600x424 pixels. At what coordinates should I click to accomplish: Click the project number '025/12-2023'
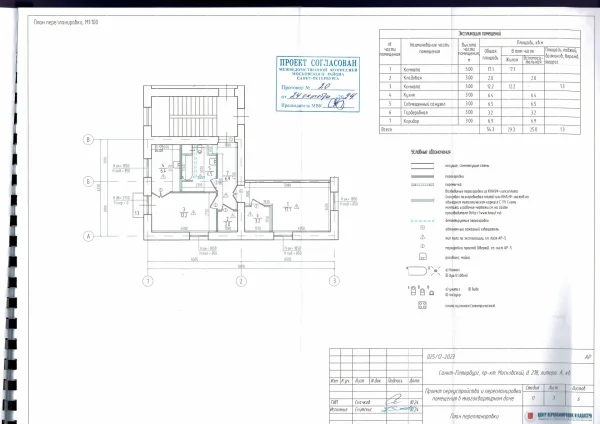[x=441, y=357]
